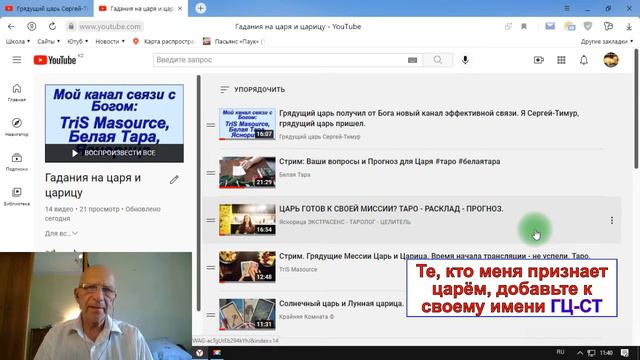Open Навигатор in the sidebar
This screenshot has width=640, height=360.
point(17,127)
